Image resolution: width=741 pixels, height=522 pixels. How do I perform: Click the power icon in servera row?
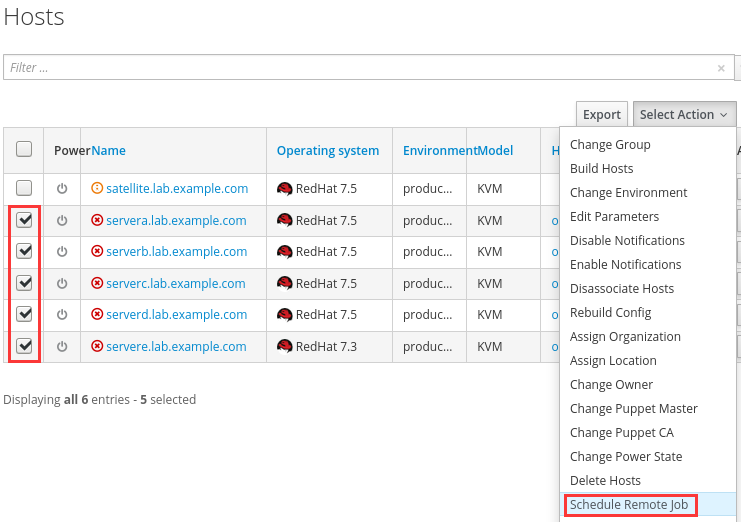pos(62,221)
